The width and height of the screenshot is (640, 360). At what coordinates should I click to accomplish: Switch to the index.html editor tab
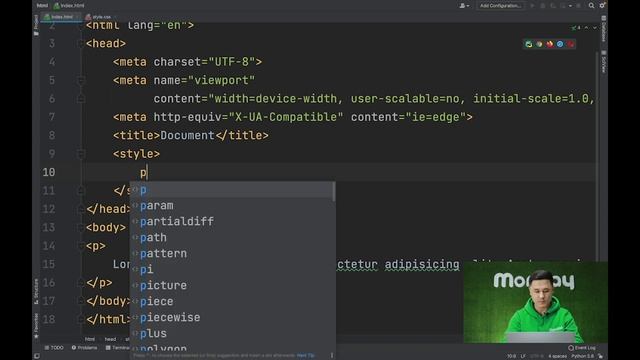coord(61,17)
